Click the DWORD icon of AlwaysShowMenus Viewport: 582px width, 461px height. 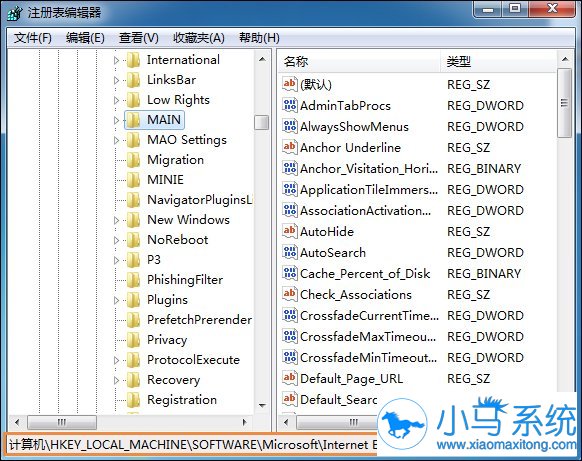[290, 126]
